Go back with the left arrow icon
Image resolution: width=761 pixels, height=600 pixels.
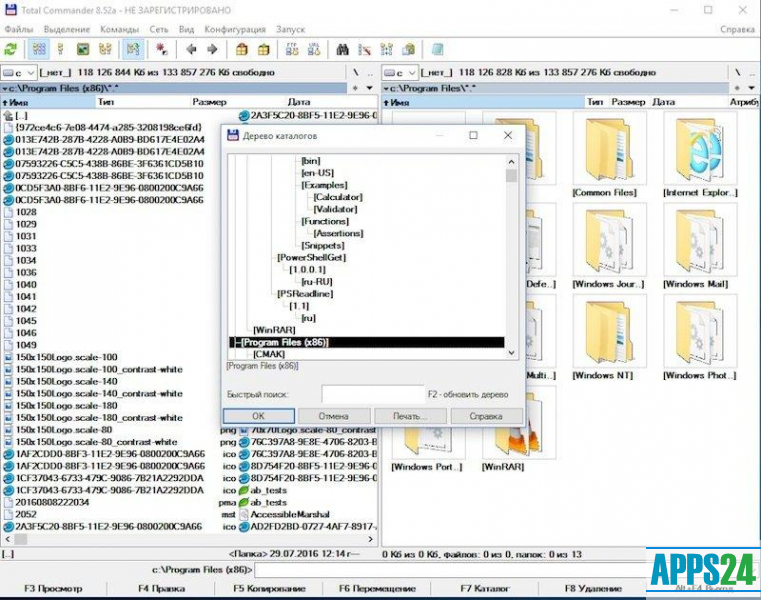tap(191, 49)
